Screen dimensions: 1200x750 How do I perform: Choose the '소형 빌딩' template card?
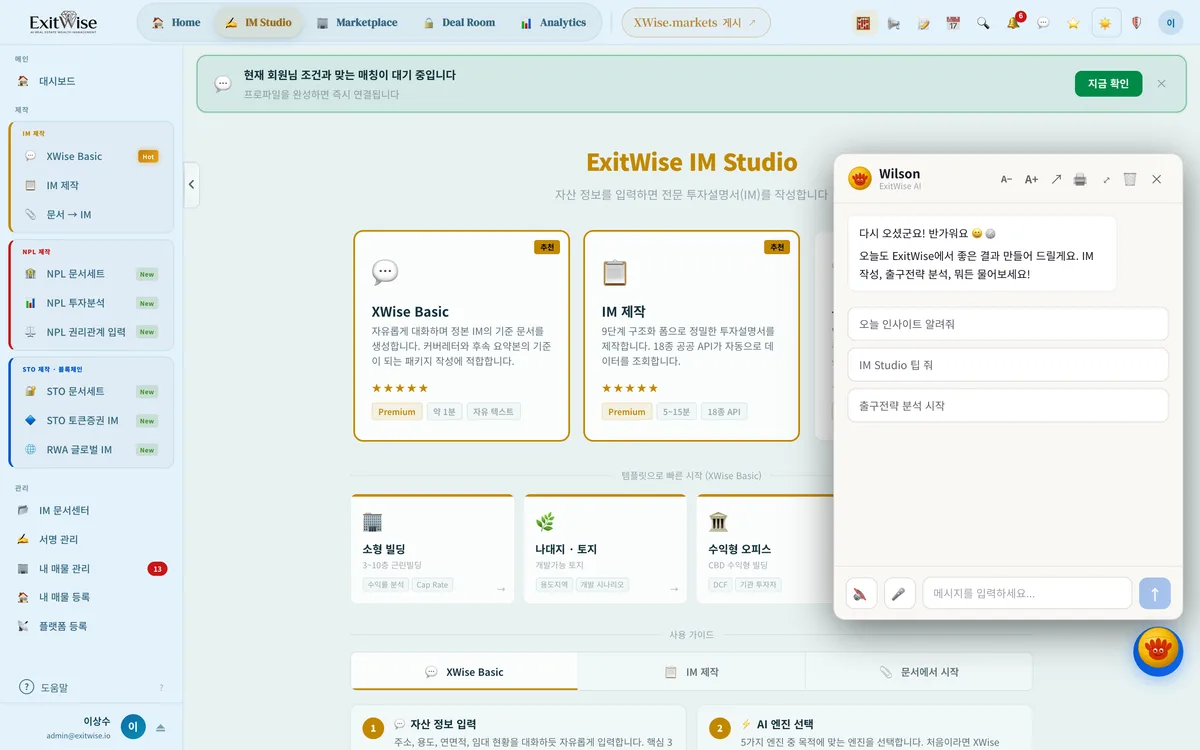point(432,549)
